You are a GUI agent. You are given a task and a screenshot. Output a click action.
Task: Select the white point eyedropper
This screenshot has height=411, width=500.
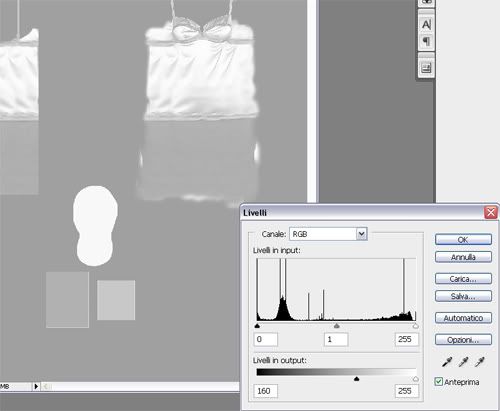pos(480,362)
